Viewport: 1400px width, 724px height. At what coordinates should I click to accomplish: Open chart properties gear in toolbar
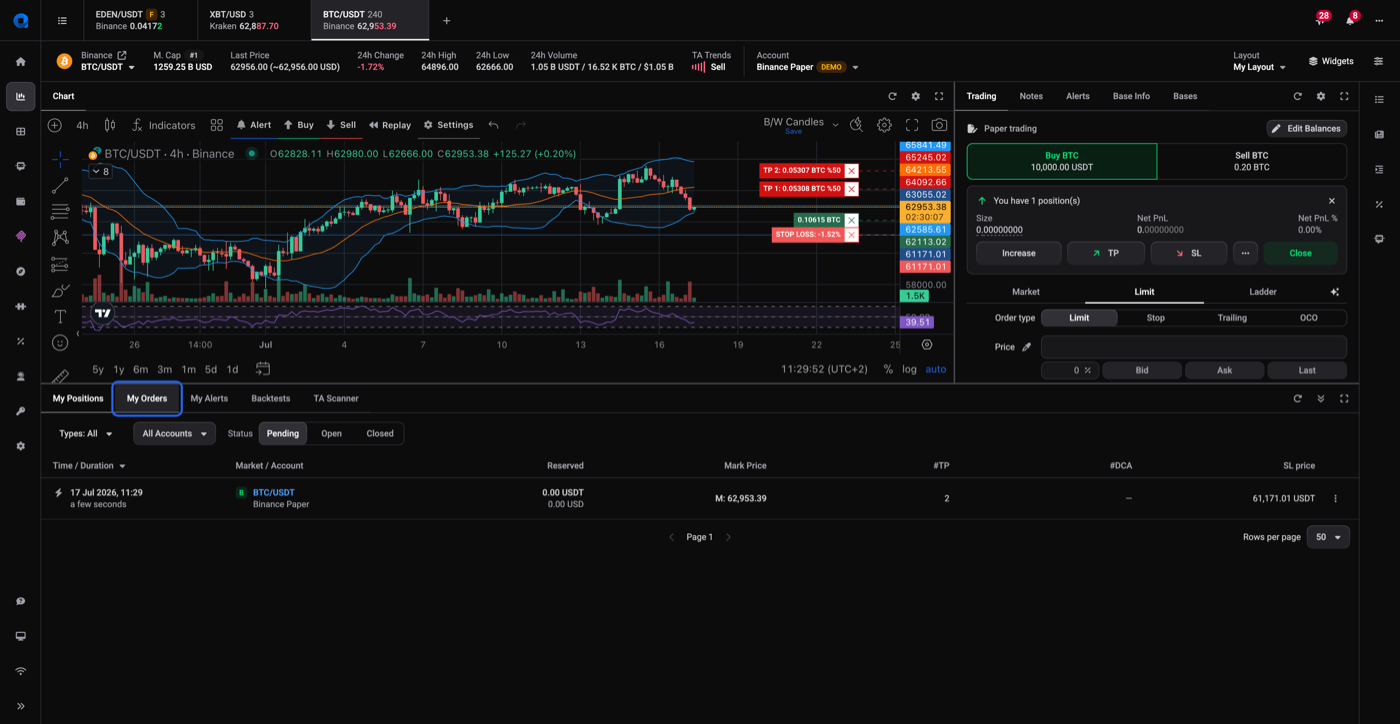[x=884, y=125]
